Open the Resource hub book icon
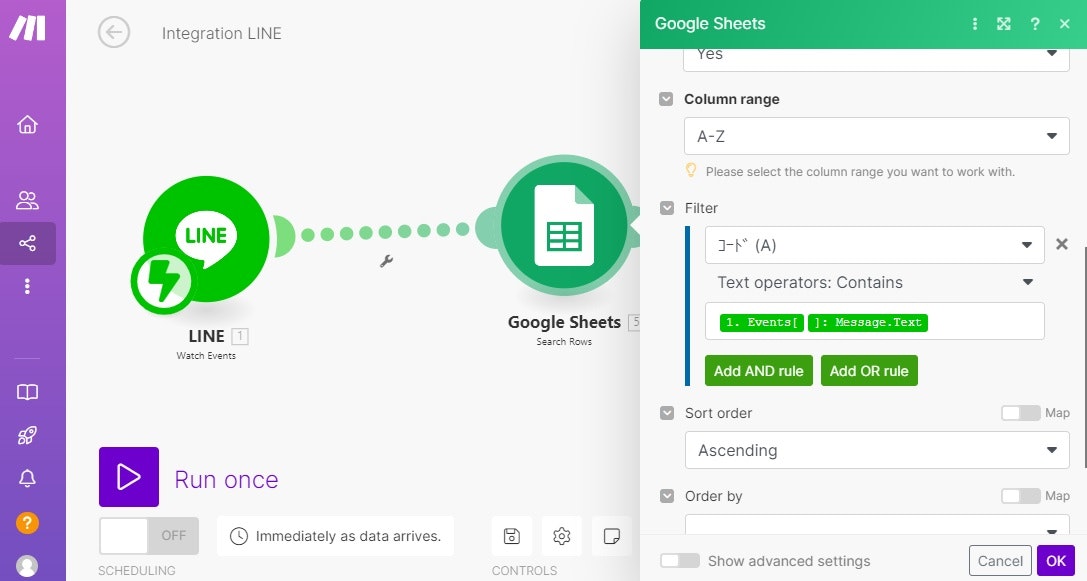This screenshot has height=581, width=1087. (27, 392)
